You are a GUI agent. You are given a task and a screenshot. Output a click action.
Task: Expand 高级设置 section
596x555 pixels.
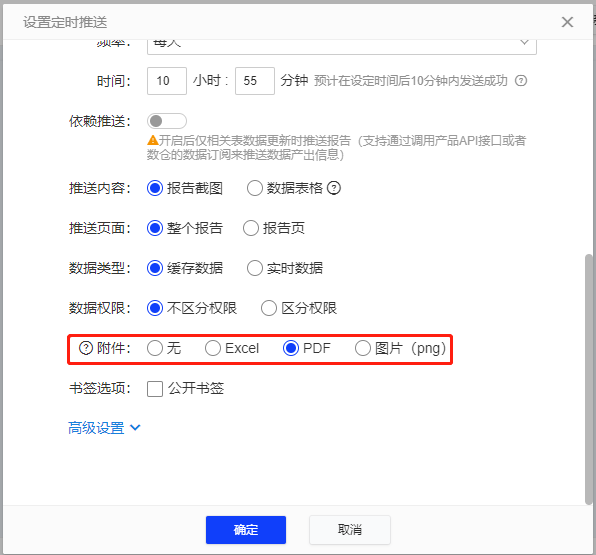(x=104, y=428)
